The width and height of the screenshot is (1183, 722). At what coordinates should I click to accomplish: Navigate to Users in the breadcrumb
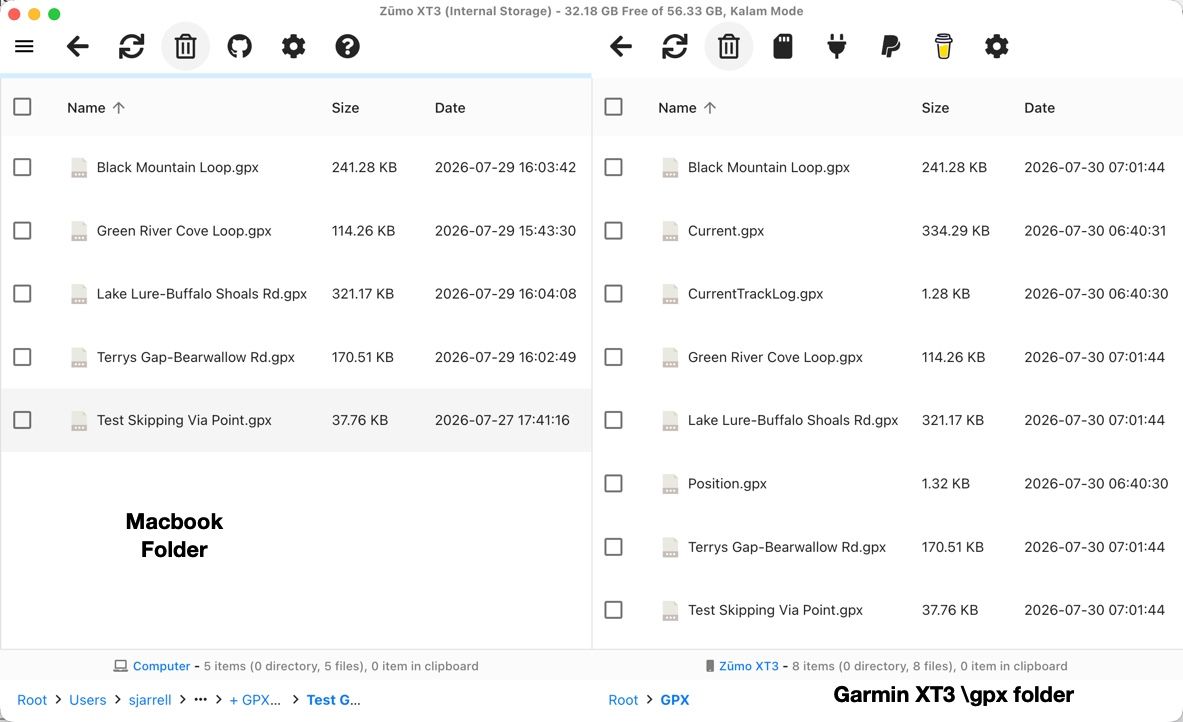click(x=88, y=700)
